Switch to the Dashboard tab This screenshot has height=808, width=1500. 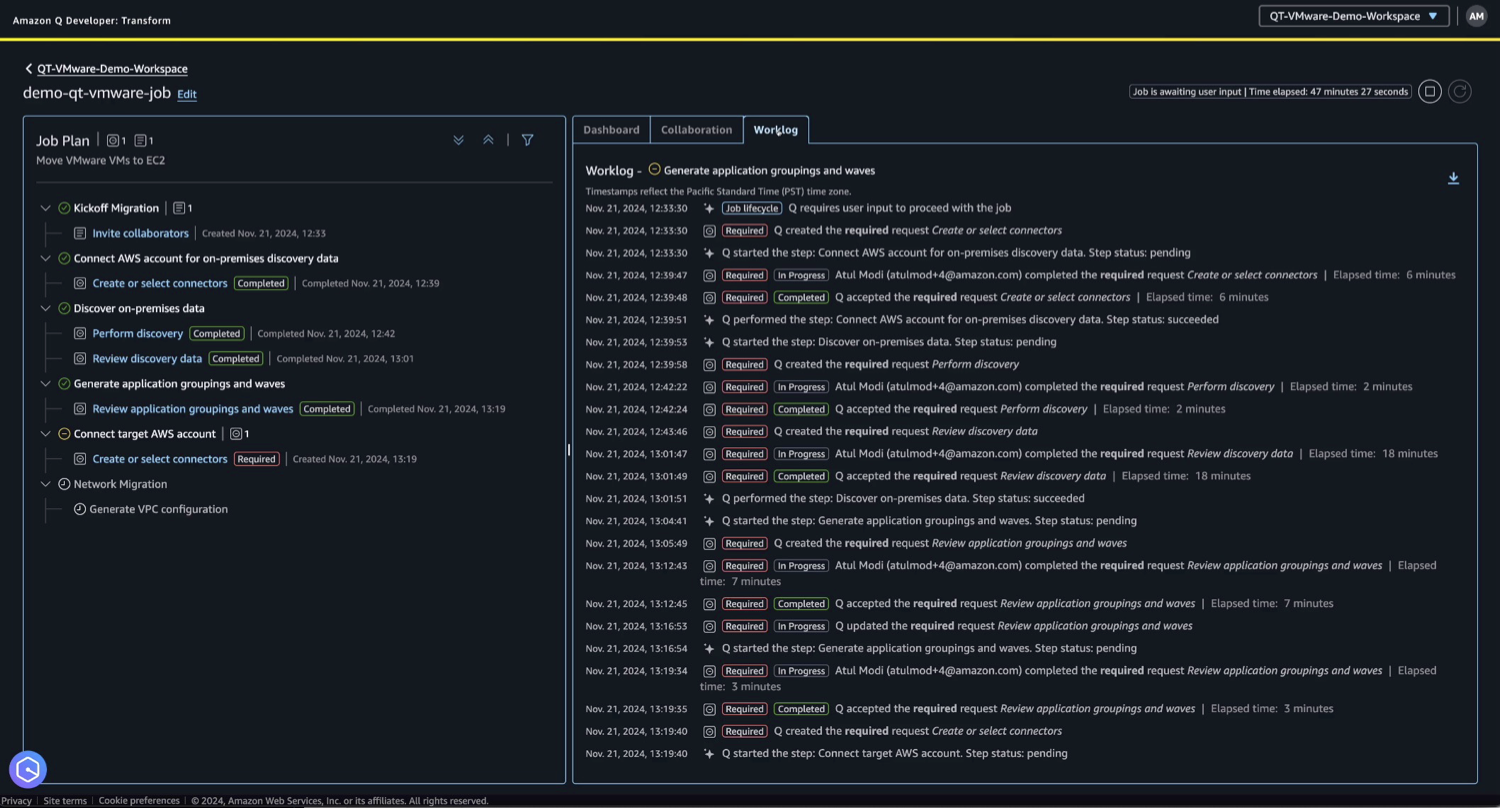click(611, 130)
